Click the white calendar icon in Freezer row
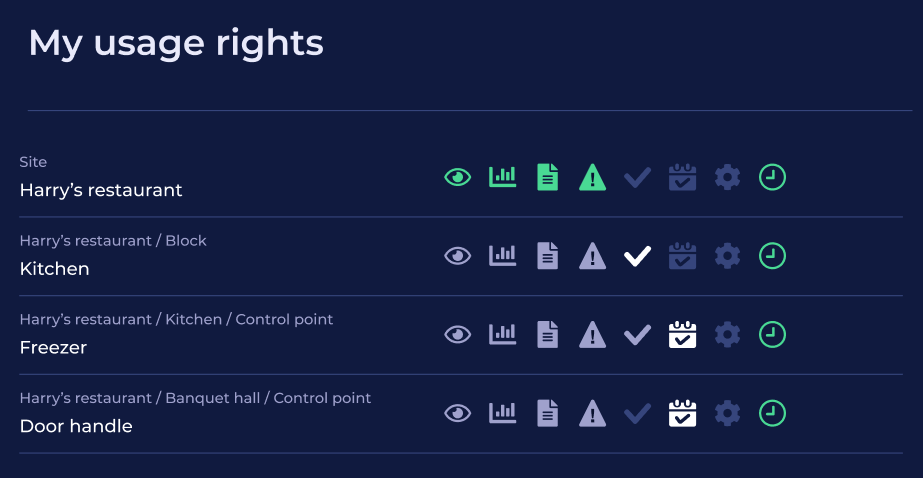The height and width of the screenshot is (478, 923). 682,334
